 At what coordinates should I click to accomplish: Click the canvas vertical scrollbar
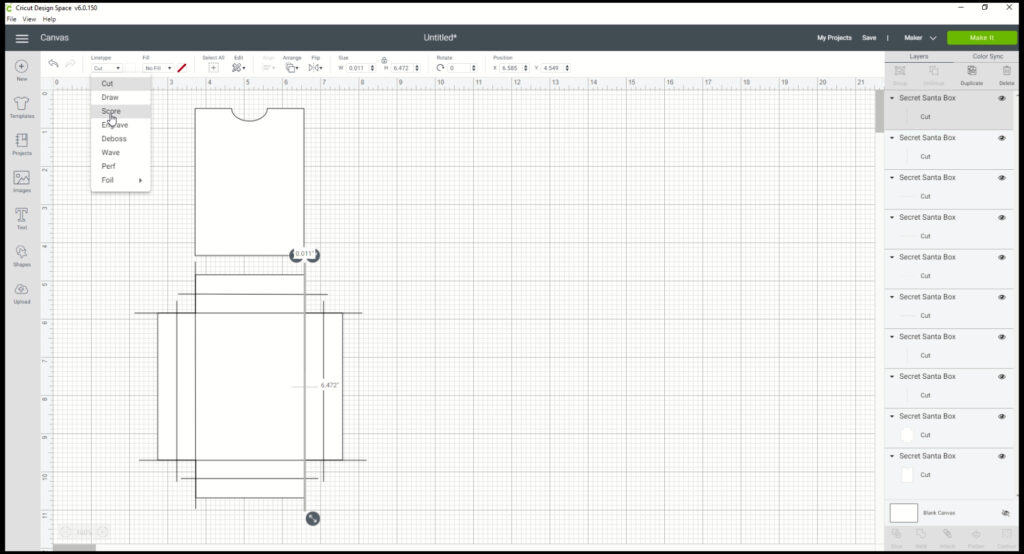tap(879, 111)
